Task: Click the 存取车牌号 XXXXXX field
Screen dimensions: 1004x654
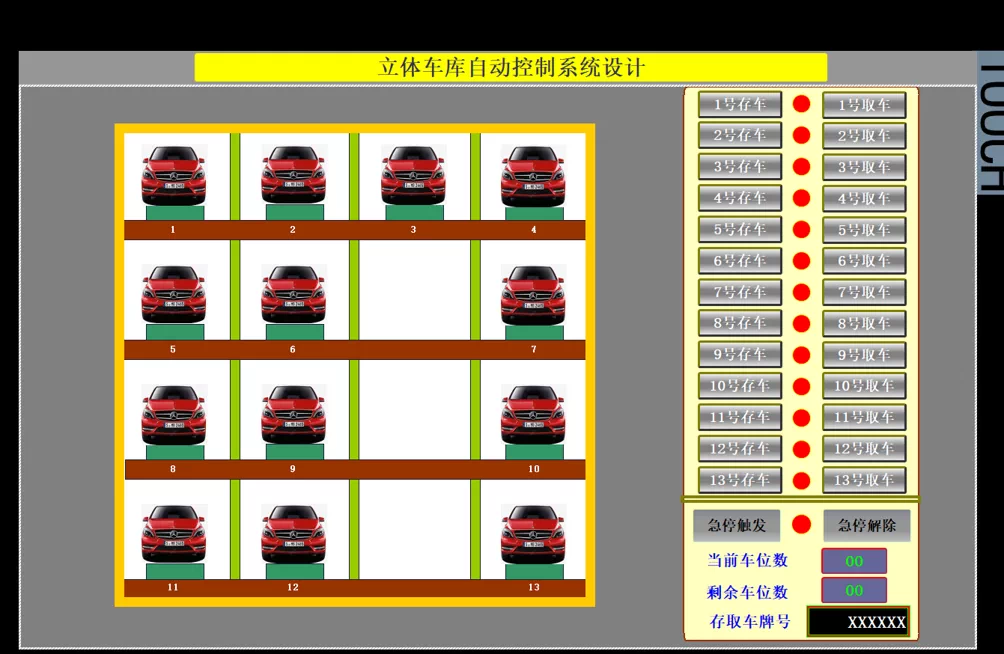Action: click(x=858, y=621)
